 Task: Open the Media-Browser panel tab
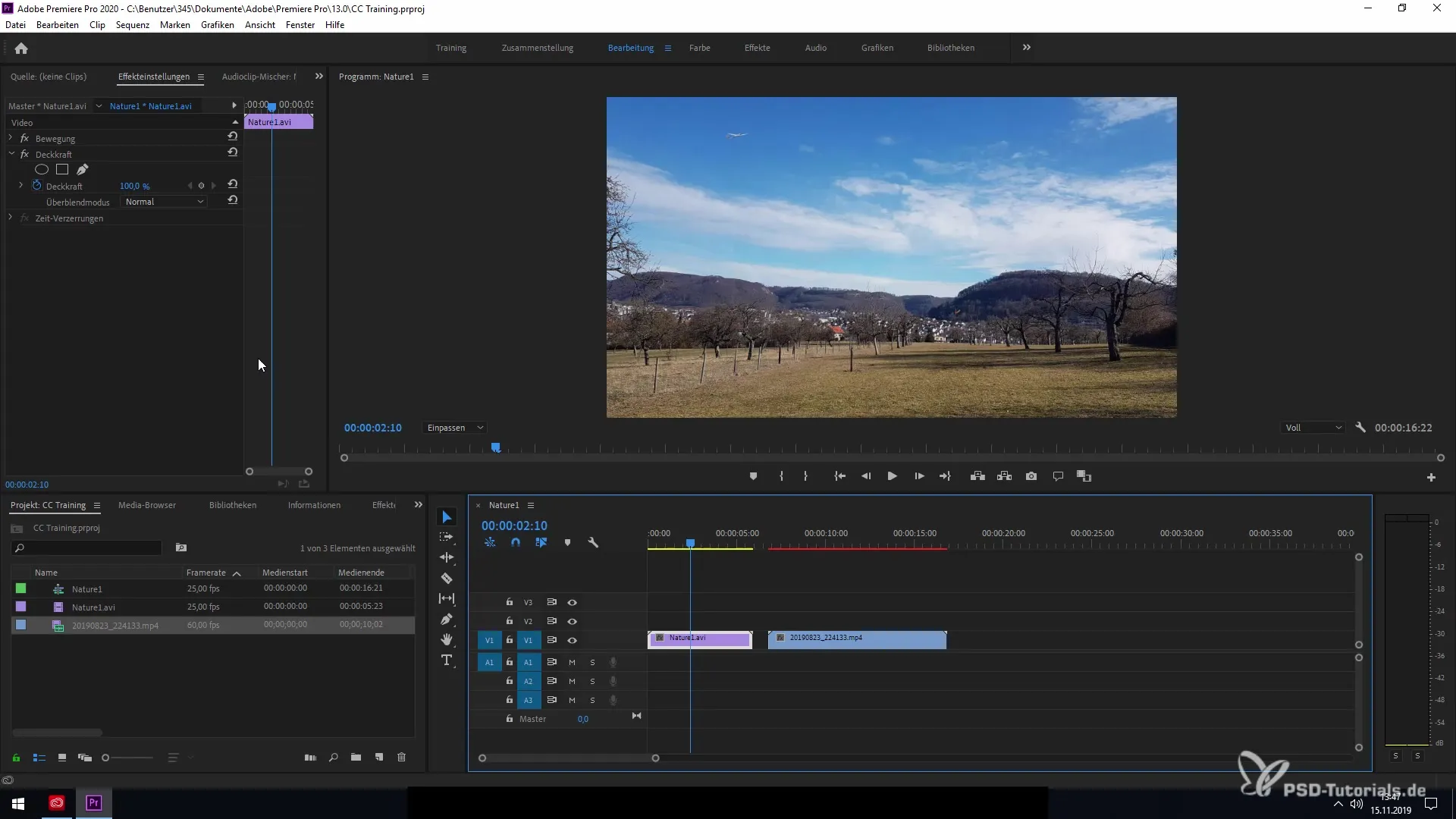(147, 505)
